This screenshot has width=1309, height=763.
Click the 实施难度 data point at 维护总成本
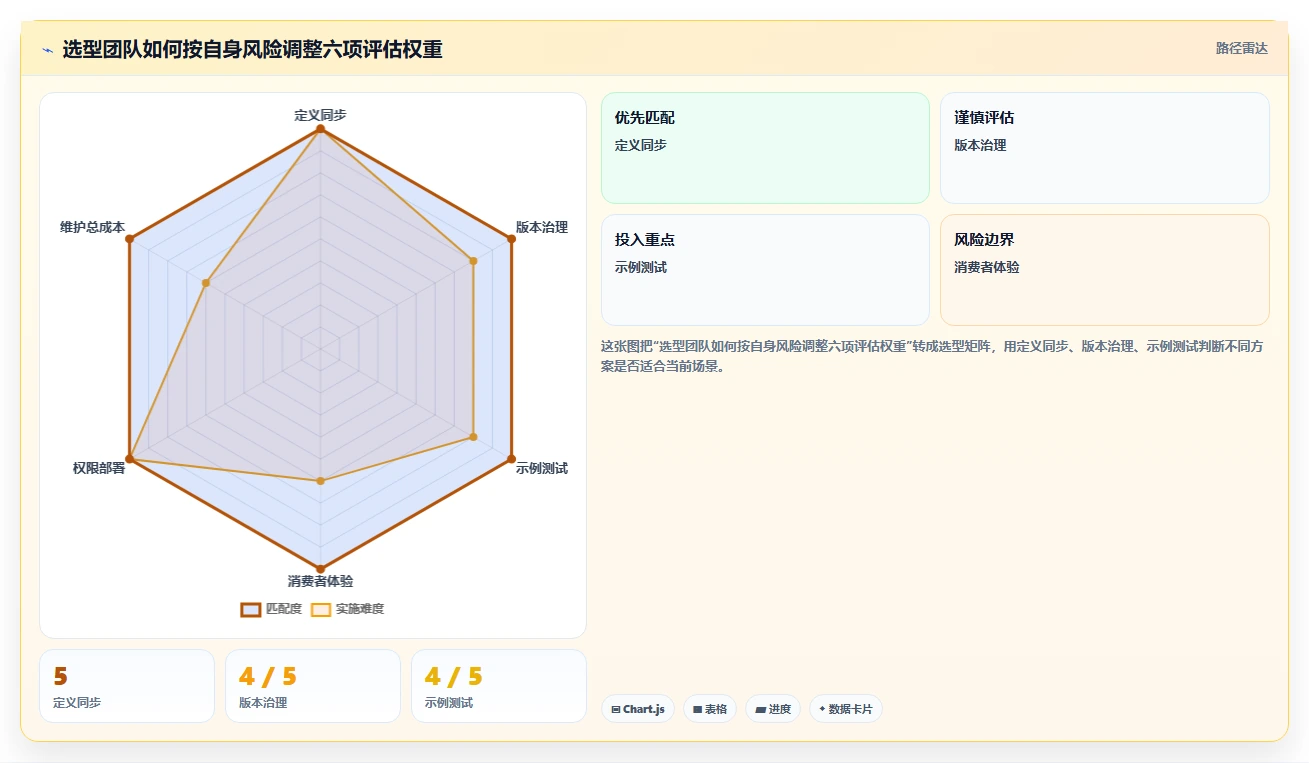pos(206,283)
